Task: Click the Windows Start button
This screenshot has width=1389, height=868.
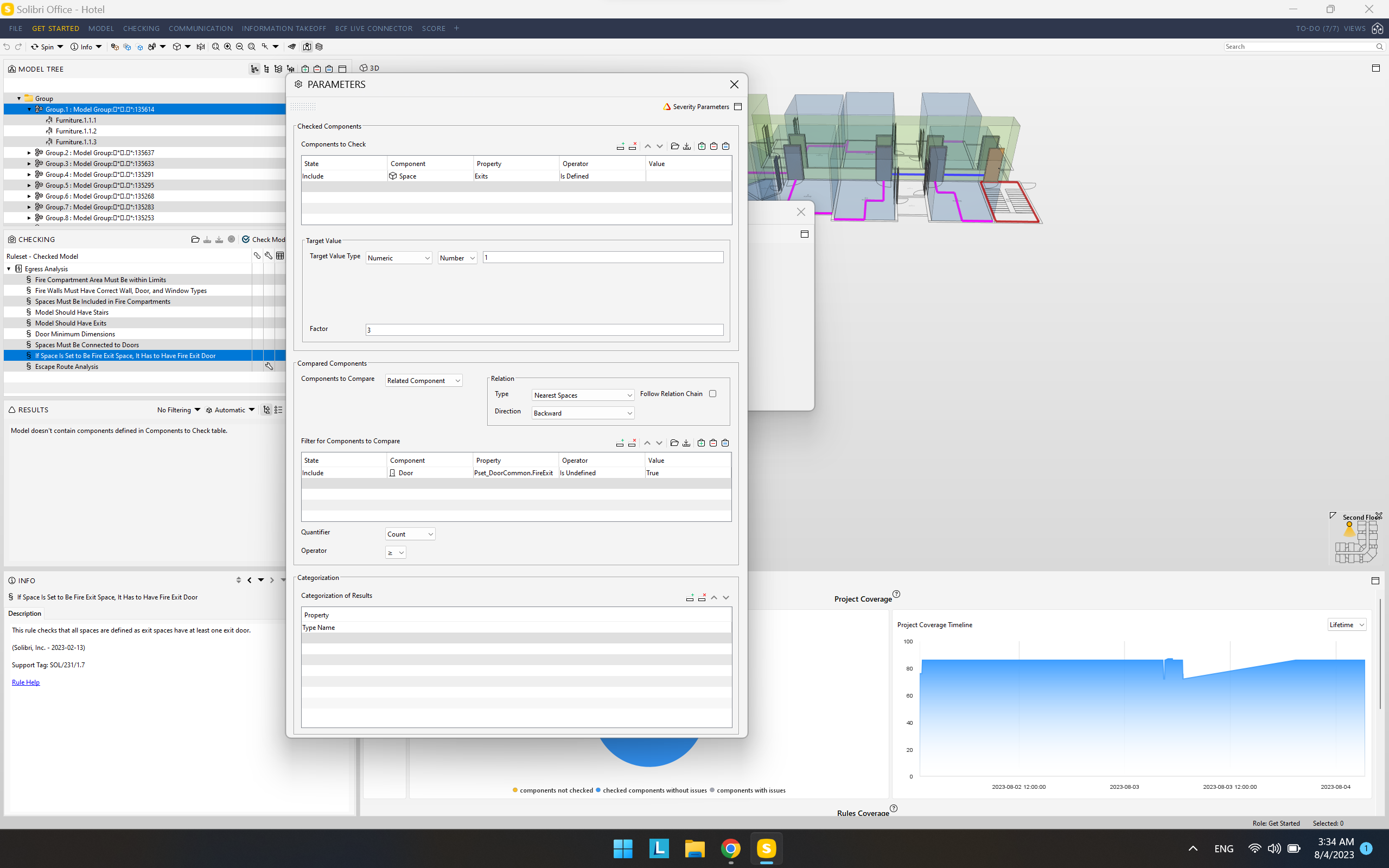Action: (623, 848)
